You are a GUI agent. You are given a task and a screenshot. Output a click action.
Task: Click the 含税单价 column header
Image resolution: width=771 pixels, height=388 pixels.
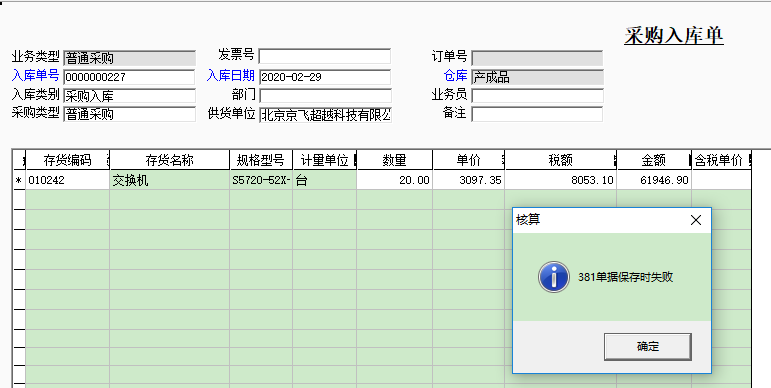(x=721, y=160)
